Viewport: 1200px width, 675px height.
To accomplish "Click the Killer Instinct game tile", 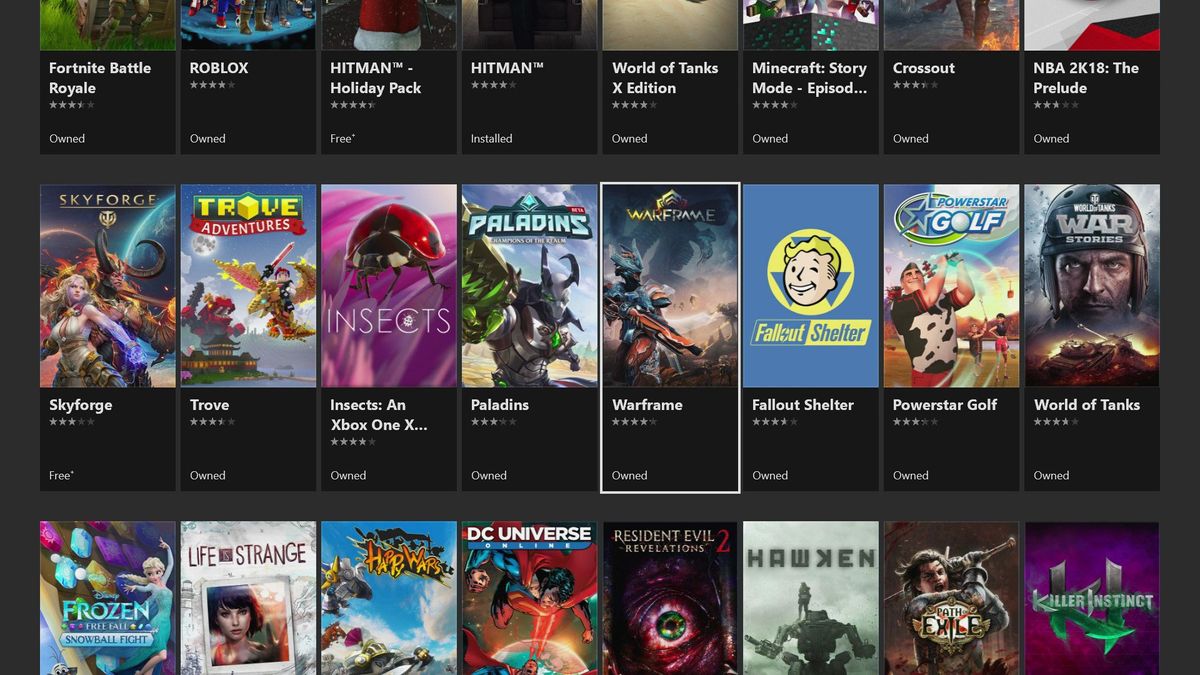I will coord(1091,598).
